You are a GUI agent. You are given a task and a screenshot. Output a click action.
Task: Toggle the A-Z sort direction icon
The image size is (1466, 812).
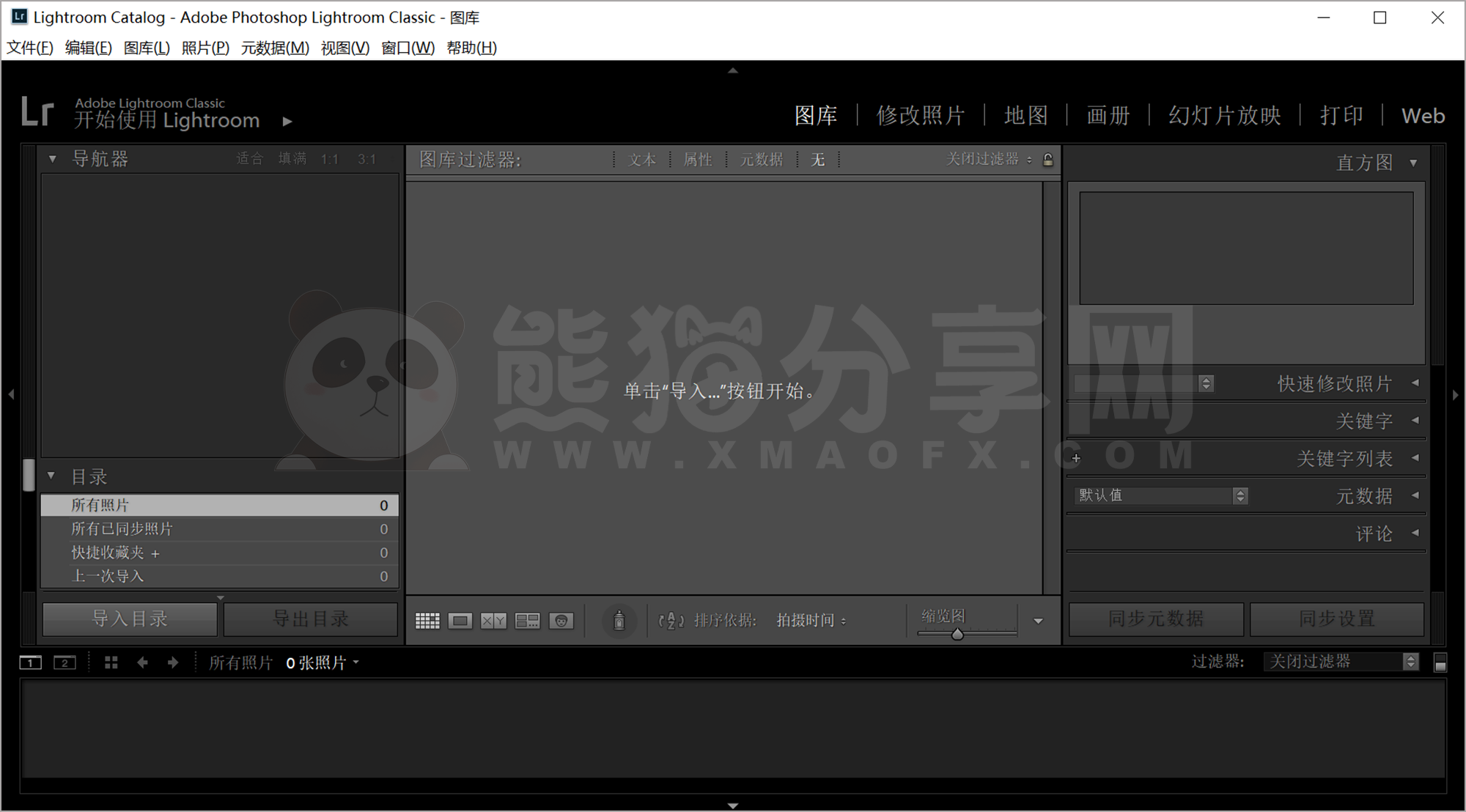(x=670, y=621)
